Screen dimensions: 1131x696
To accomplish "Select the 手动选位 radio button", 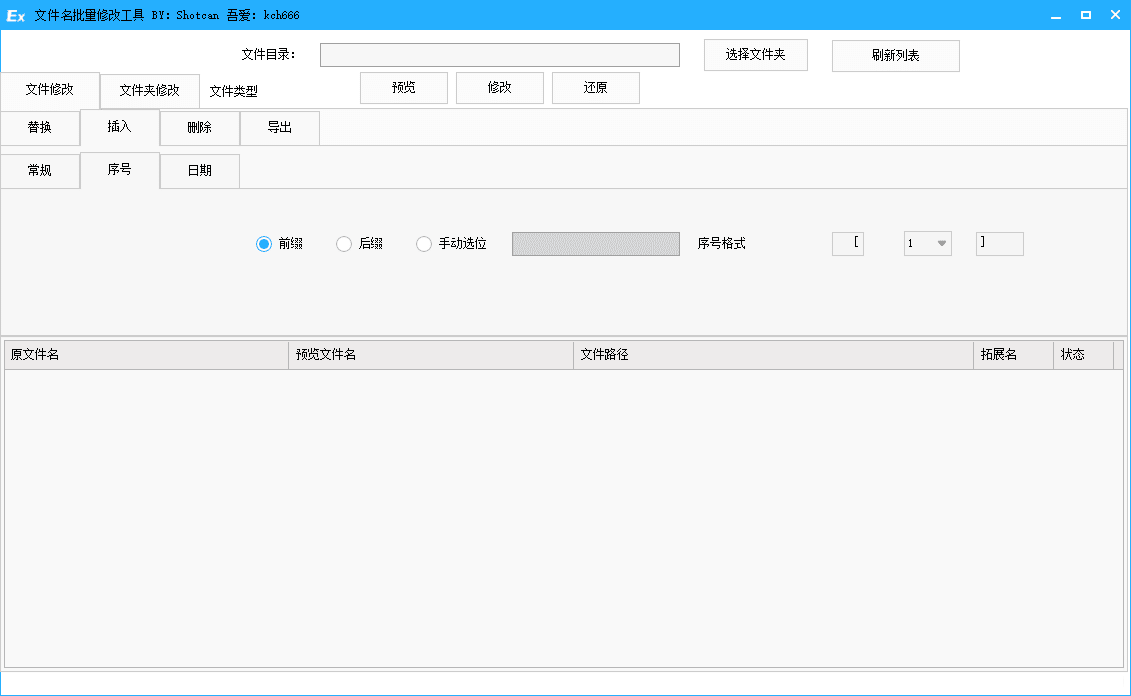I will (424, 244).
